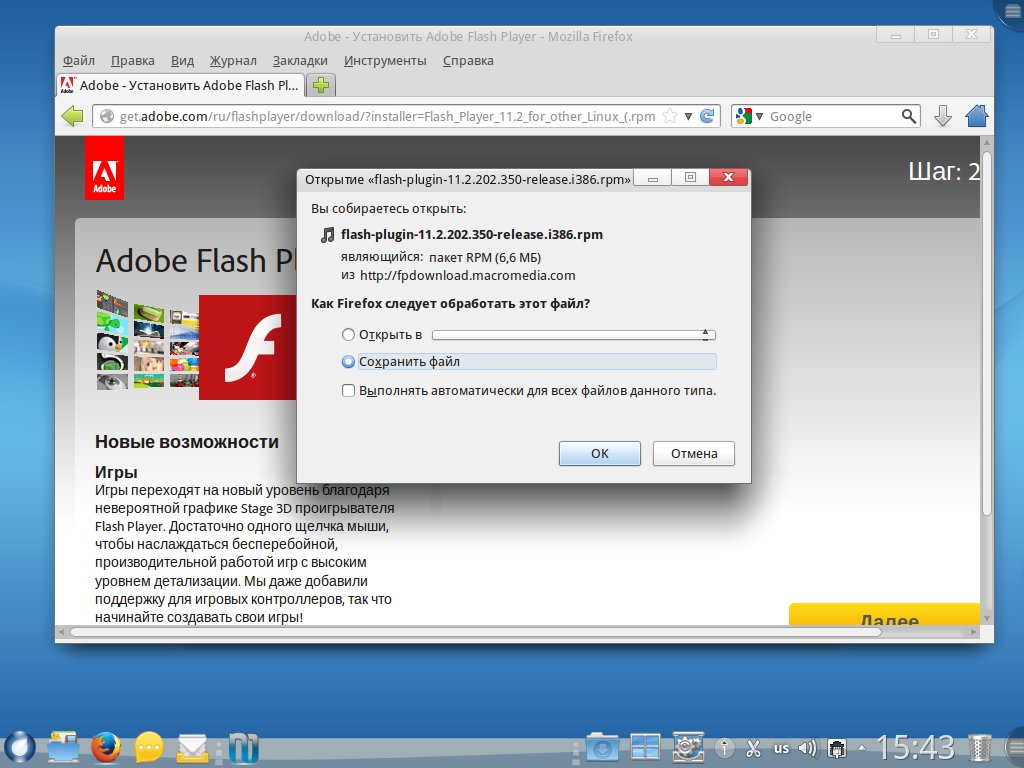1024x768 pixels.
Task: Open clipboard scissors tray icon
Action: (x=753, y=747)
